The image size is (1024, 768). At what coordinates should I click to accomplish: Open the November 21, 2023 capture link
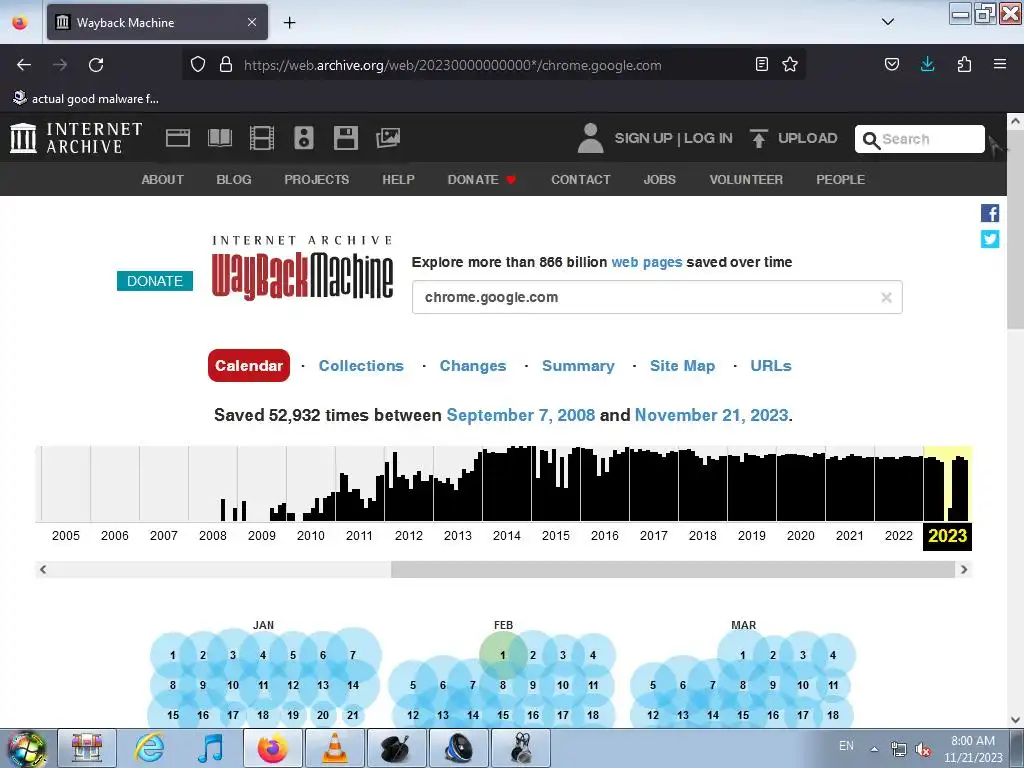(x=711, y=415)
